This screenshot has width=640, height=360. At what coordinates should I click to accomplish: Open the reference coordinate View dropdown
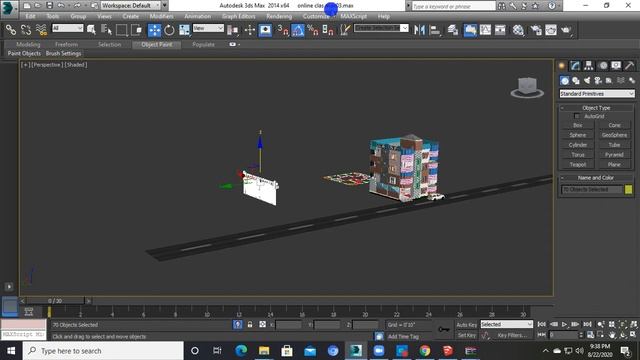208,28
